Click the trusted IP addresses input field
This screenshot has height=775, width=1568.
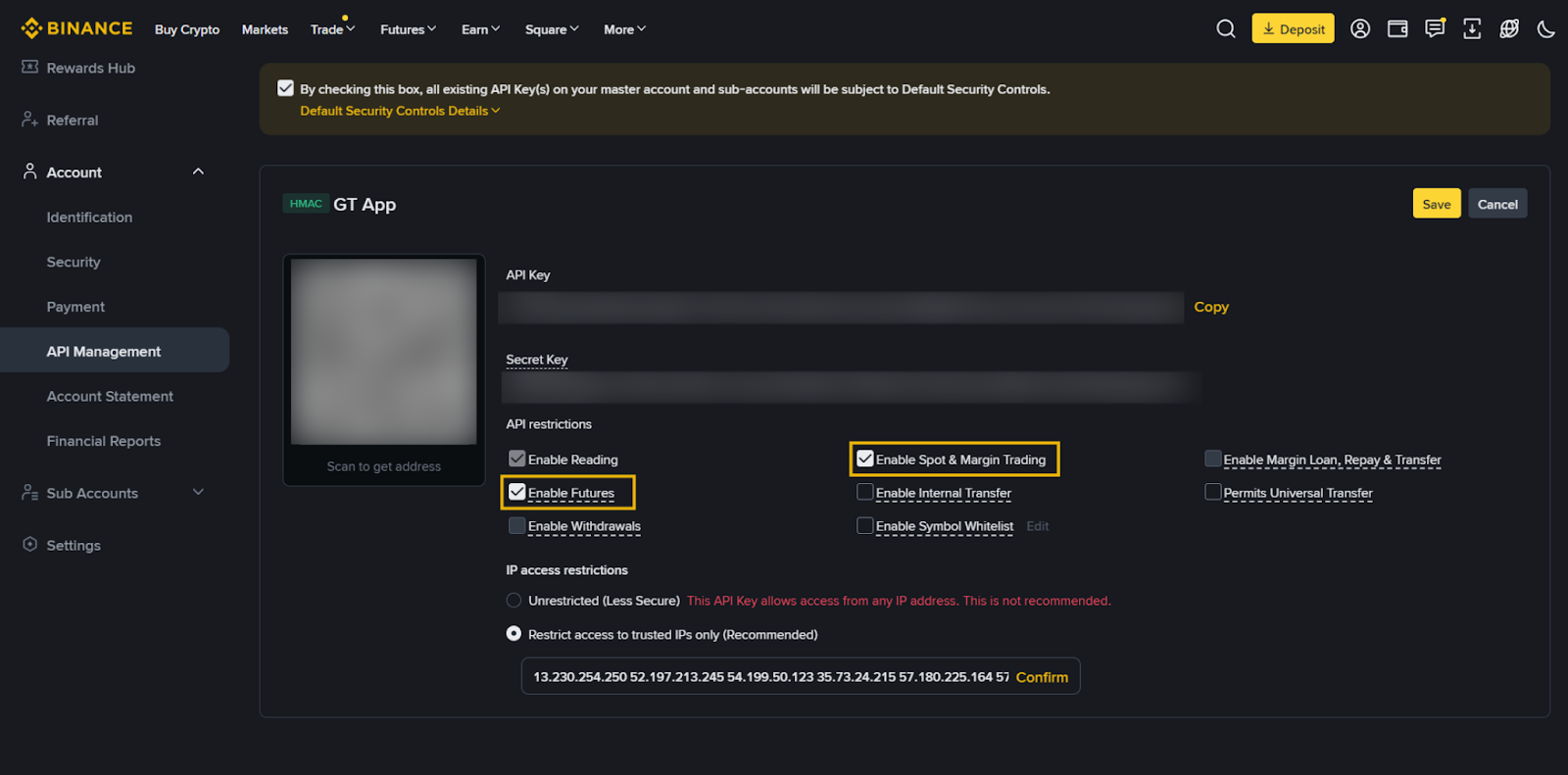pos(769,677)
